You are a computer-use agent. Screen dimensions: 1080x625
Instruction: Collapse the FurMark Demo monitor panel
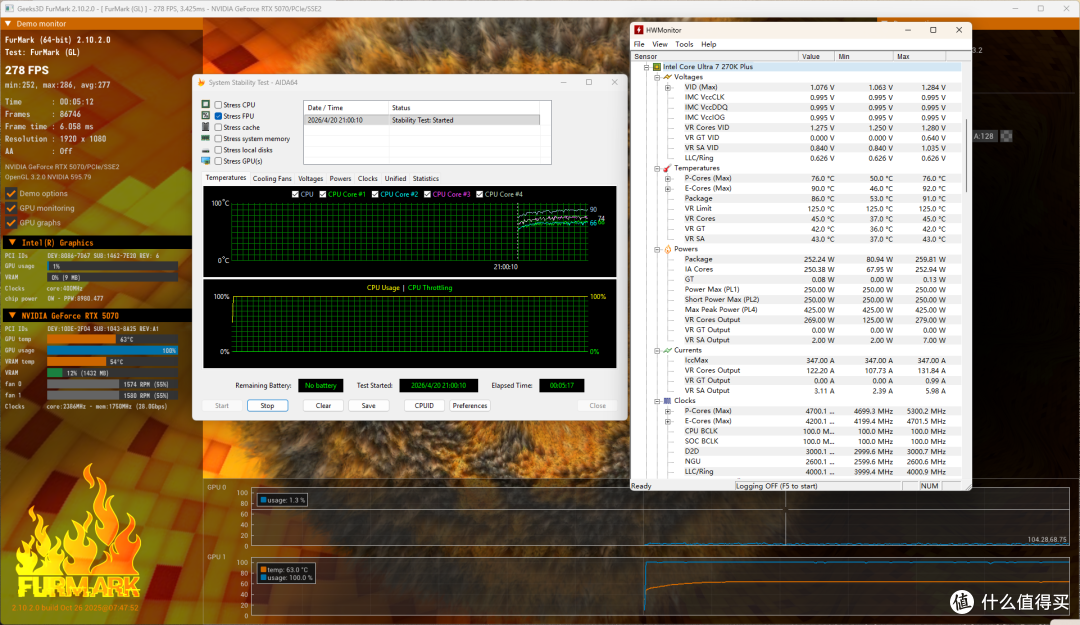tap(8, 23)
